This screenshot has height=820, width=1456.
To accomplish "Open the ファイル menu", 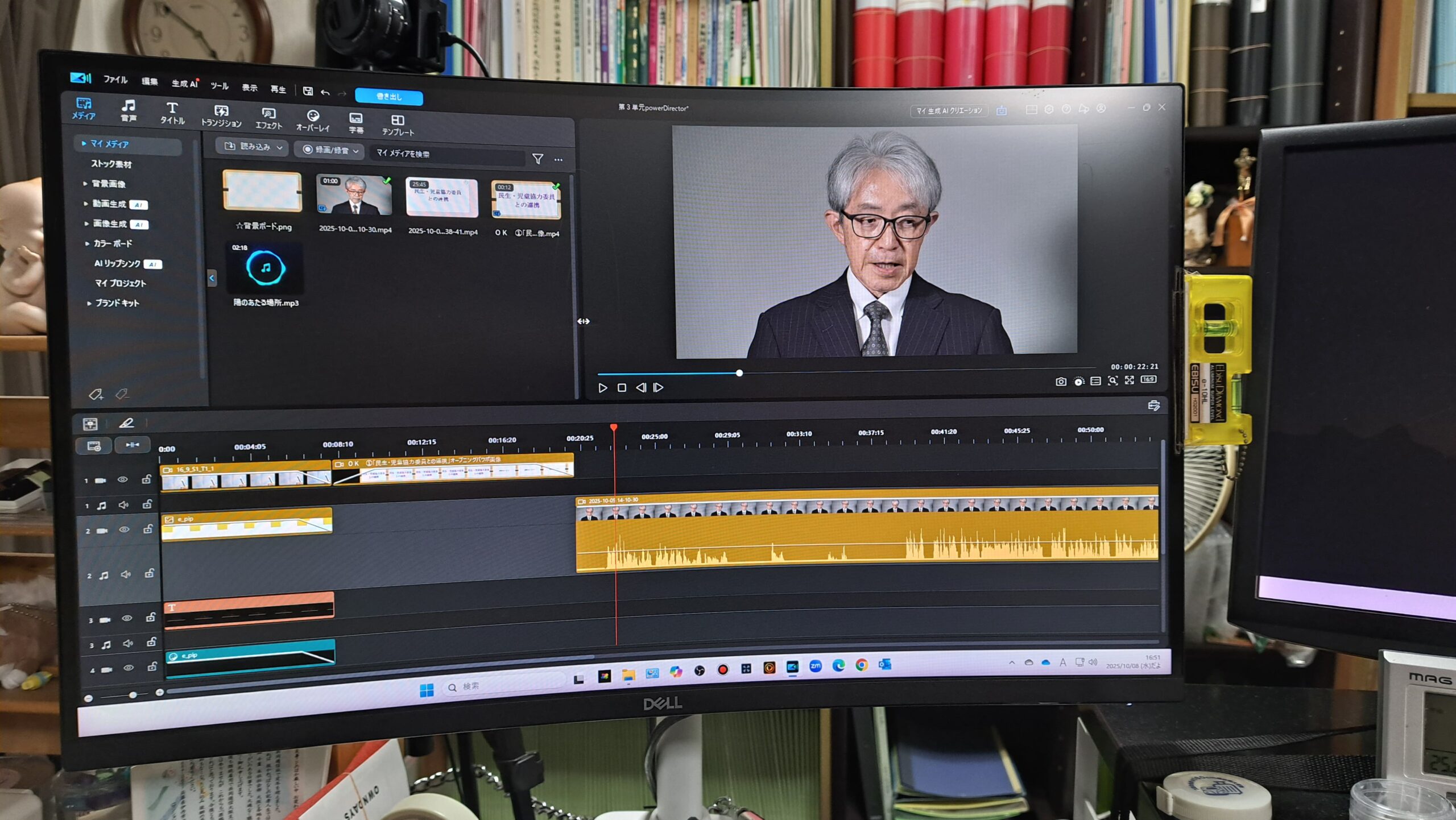I will [115, 80].
